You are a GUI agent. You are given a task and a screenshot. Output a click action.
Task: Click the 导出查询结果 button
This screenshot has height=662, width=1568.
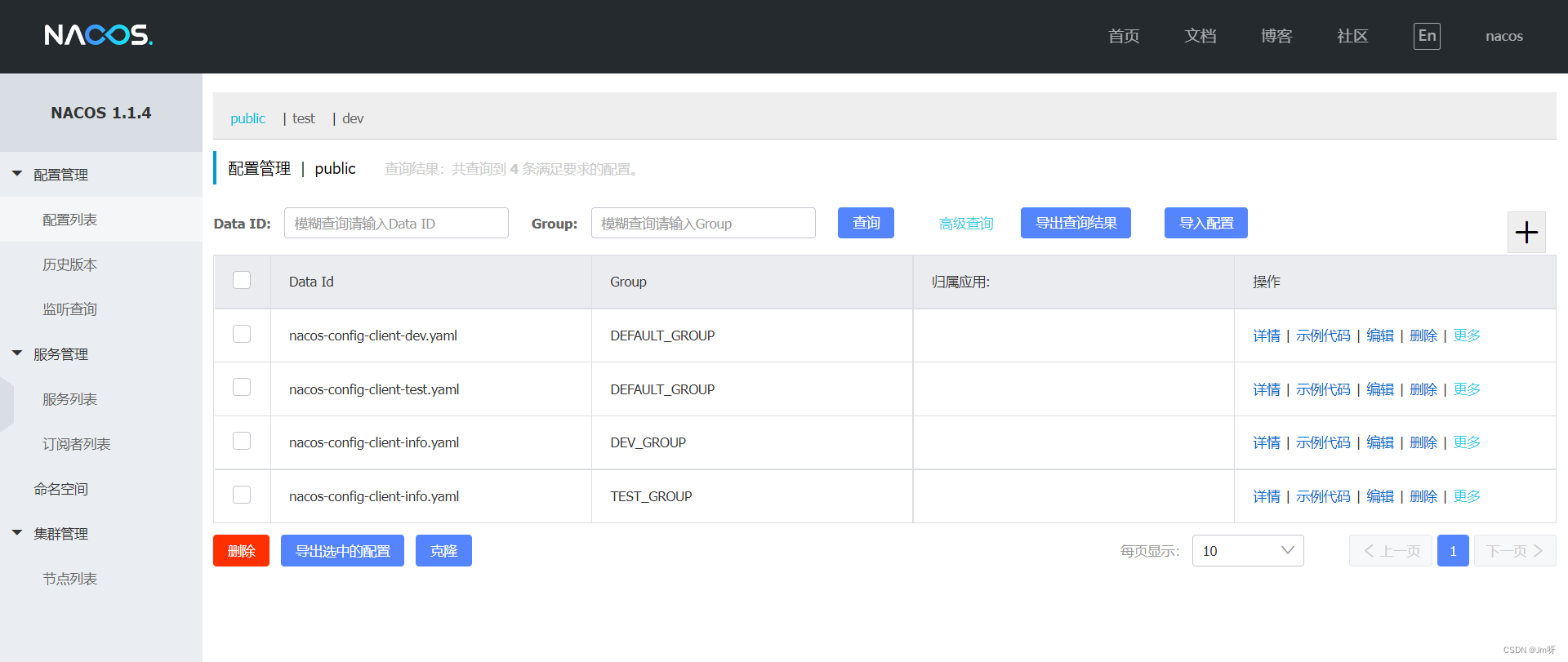coord(1076,223)
